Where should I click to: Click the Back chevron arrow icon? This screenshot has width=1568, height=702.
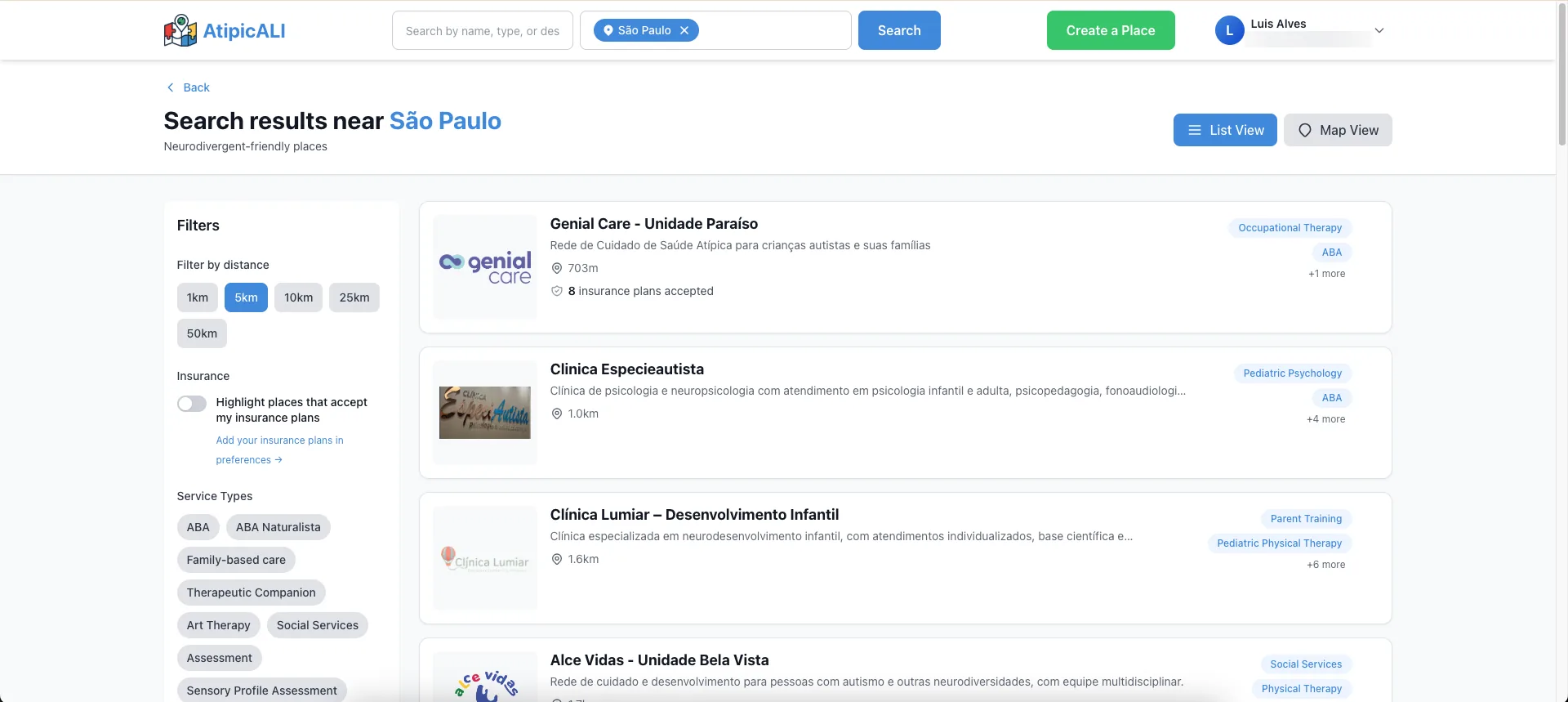170,87
